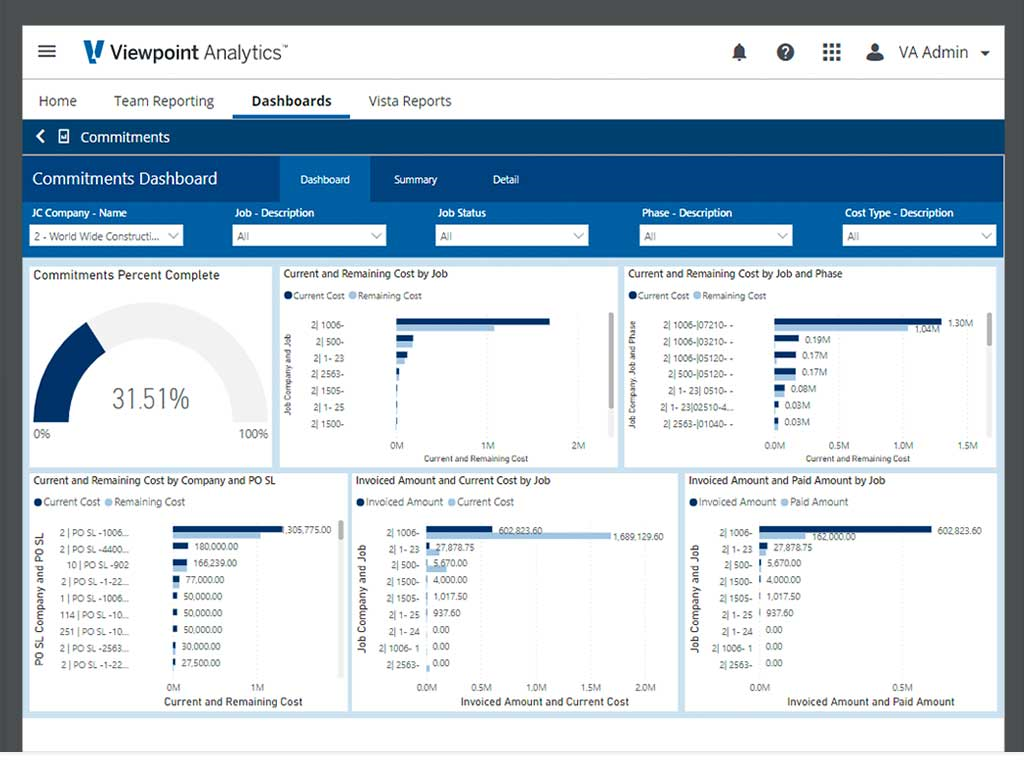The image size is (1024, 768).
Task: Click the Viewpoint Analytics logo
Action: (x=186, y=52)
